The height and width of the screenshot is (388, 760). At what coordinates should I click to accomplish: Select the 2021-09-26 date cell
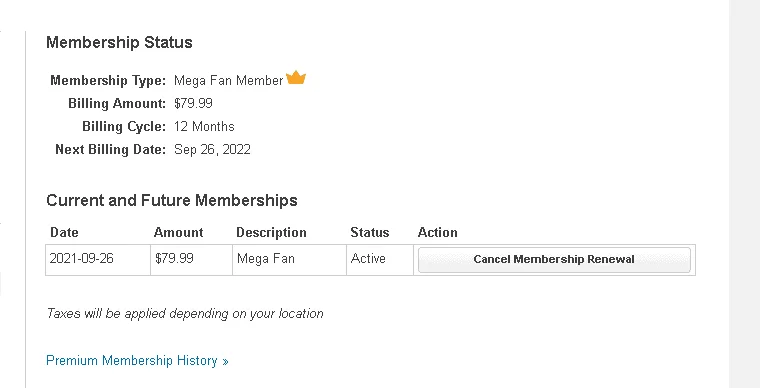pyautogui.click(x=98, y=260)
